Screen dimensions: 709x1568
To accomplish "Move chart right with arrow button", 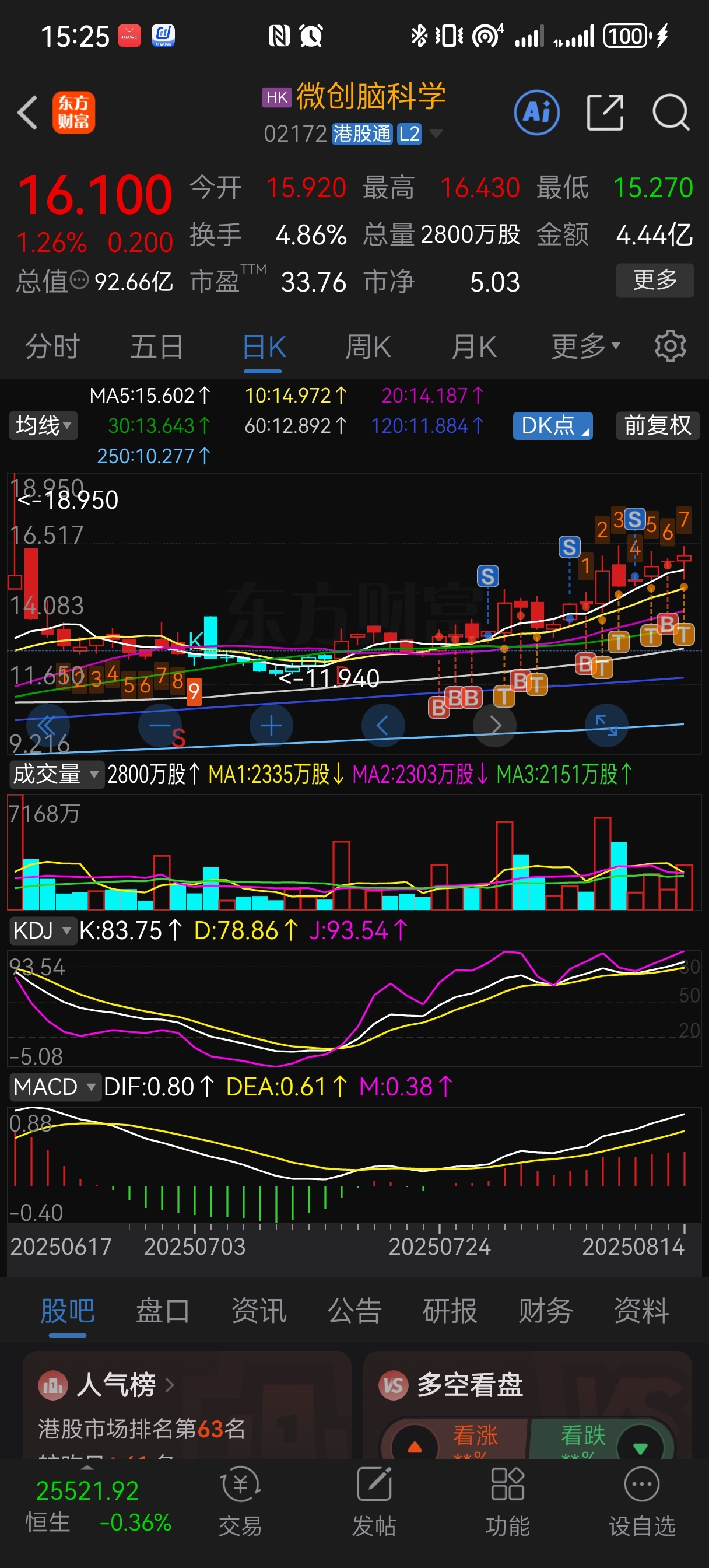I will click(495, 725).
